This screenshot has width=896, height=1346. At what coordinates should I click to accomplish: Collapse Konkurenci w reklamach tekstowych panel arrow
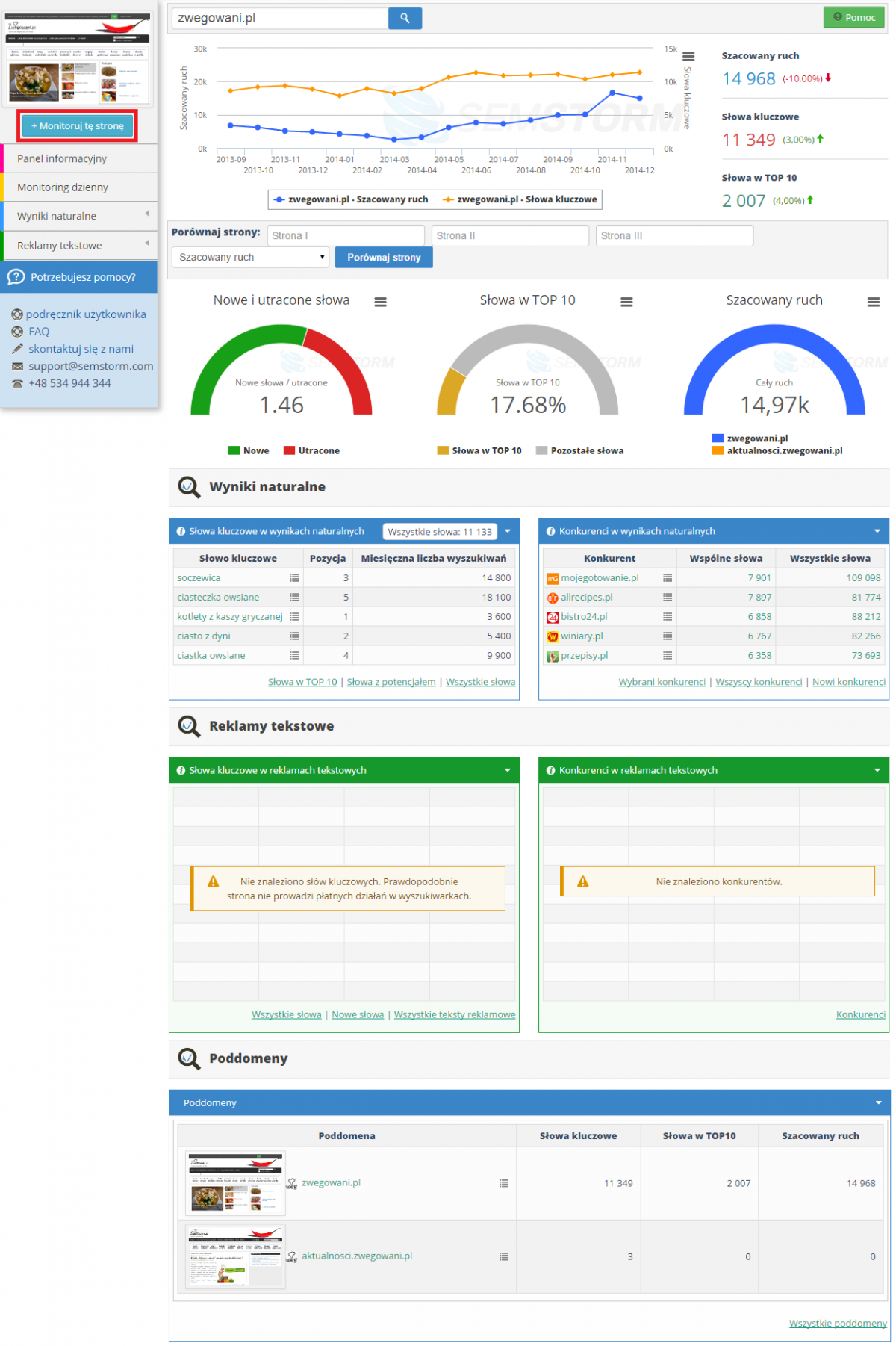click(x=877, y=771)
